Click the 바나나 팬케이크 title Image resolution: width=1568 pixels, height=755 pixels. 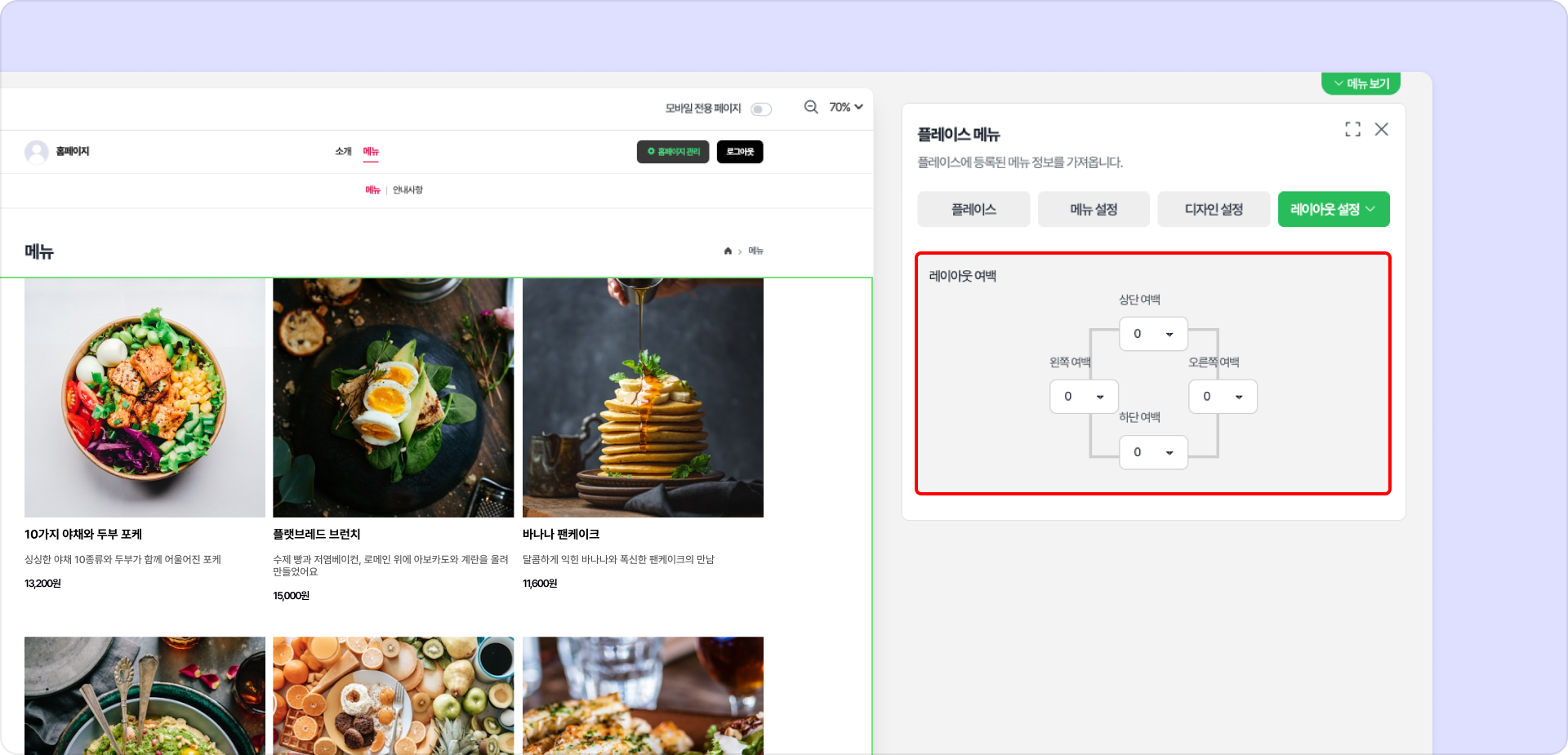[561, 535]
